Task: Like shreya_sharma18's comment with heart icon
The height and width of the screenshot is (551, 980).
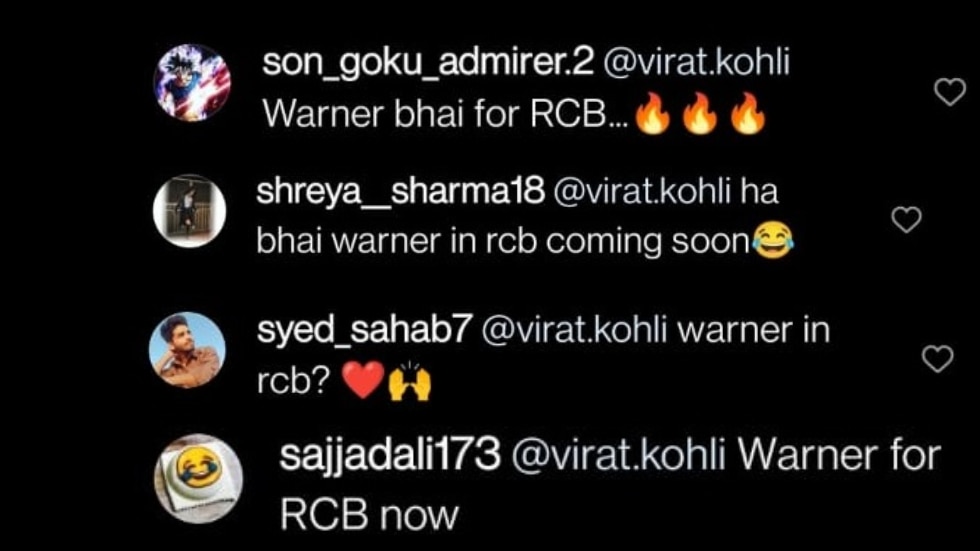Action: tap(906, 219)
